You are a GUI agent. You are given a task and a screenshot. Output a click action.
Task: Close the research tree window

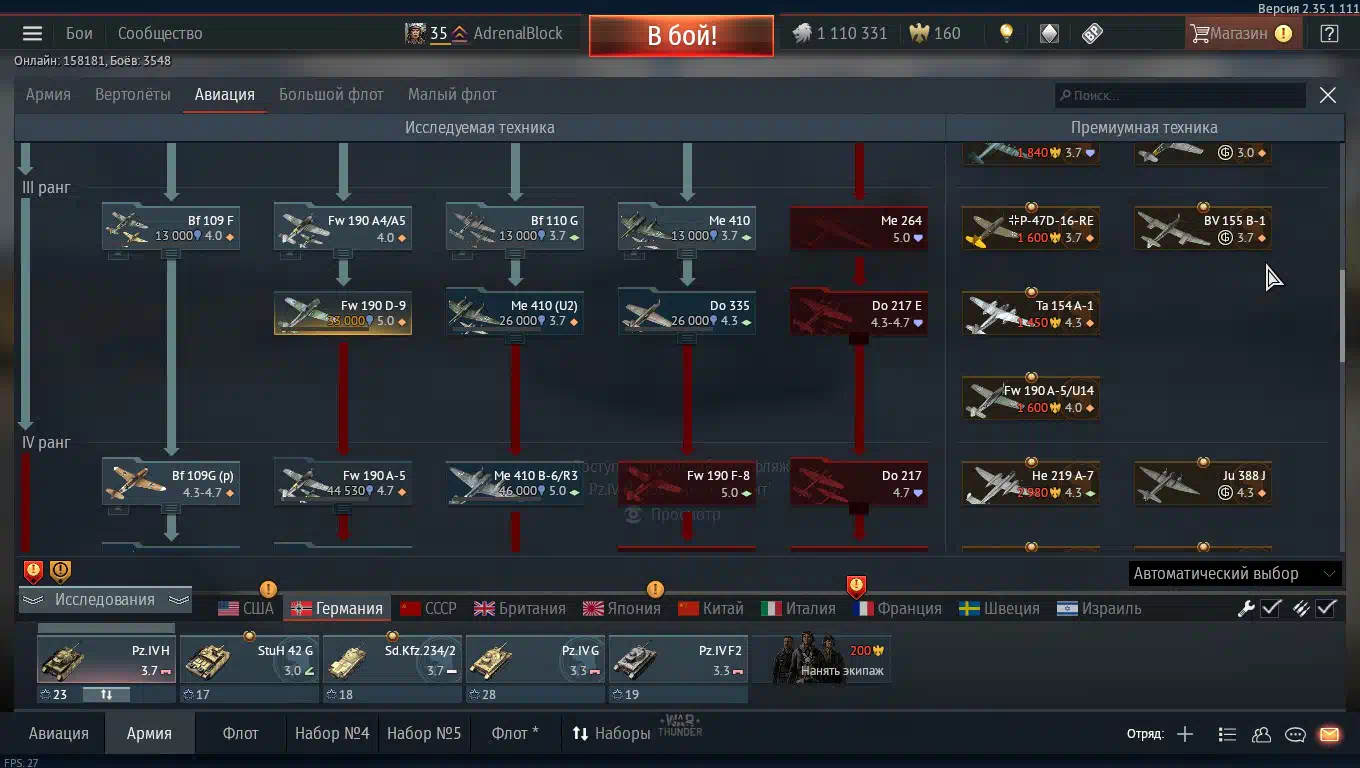click(x=1327, y=95)
